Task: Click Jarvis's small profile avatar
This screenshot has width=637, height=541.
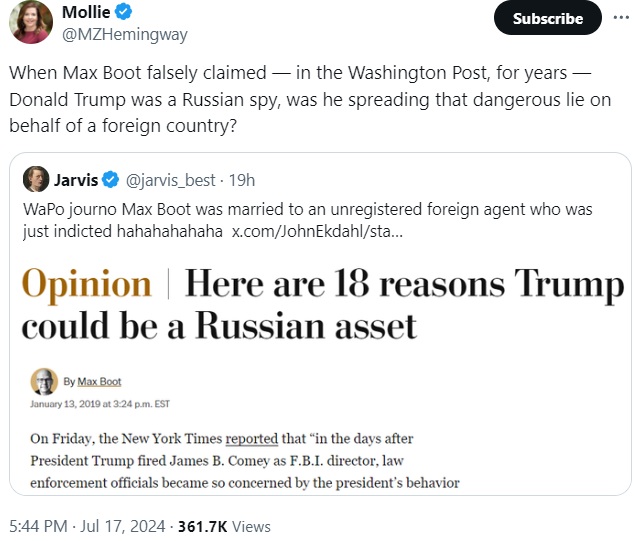Action: click(36, 180)
